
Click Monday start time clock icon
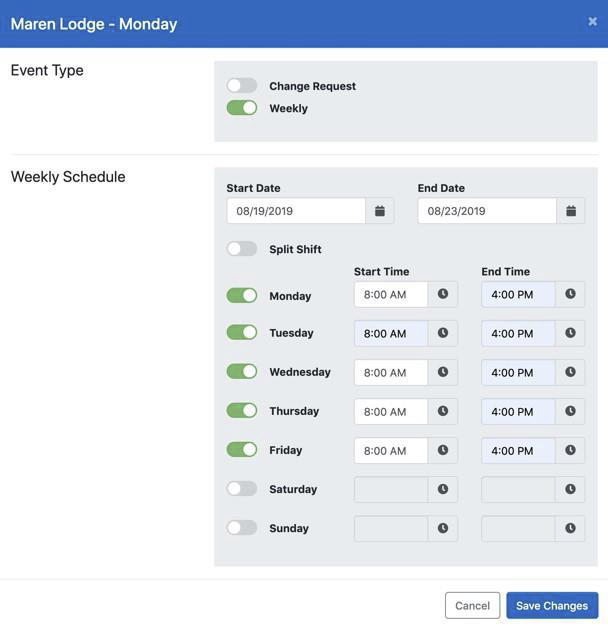coord(443,294)
